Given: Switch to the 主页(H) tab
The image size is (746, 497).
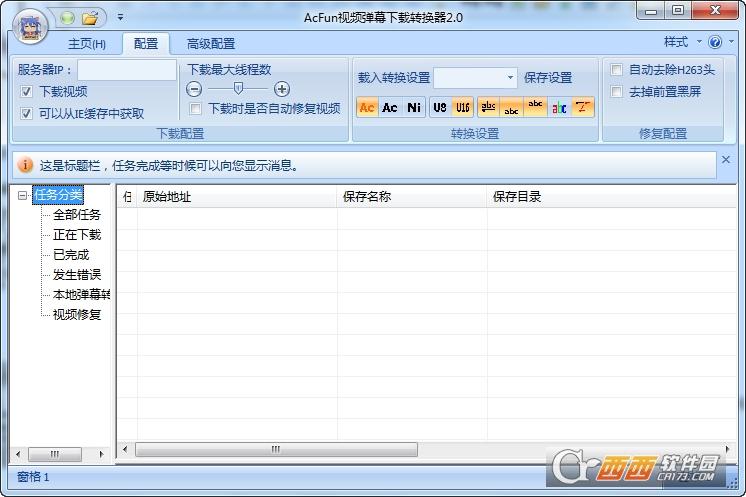Looking at the screenshot, I should pyautogui.click(x=87, y=44).
